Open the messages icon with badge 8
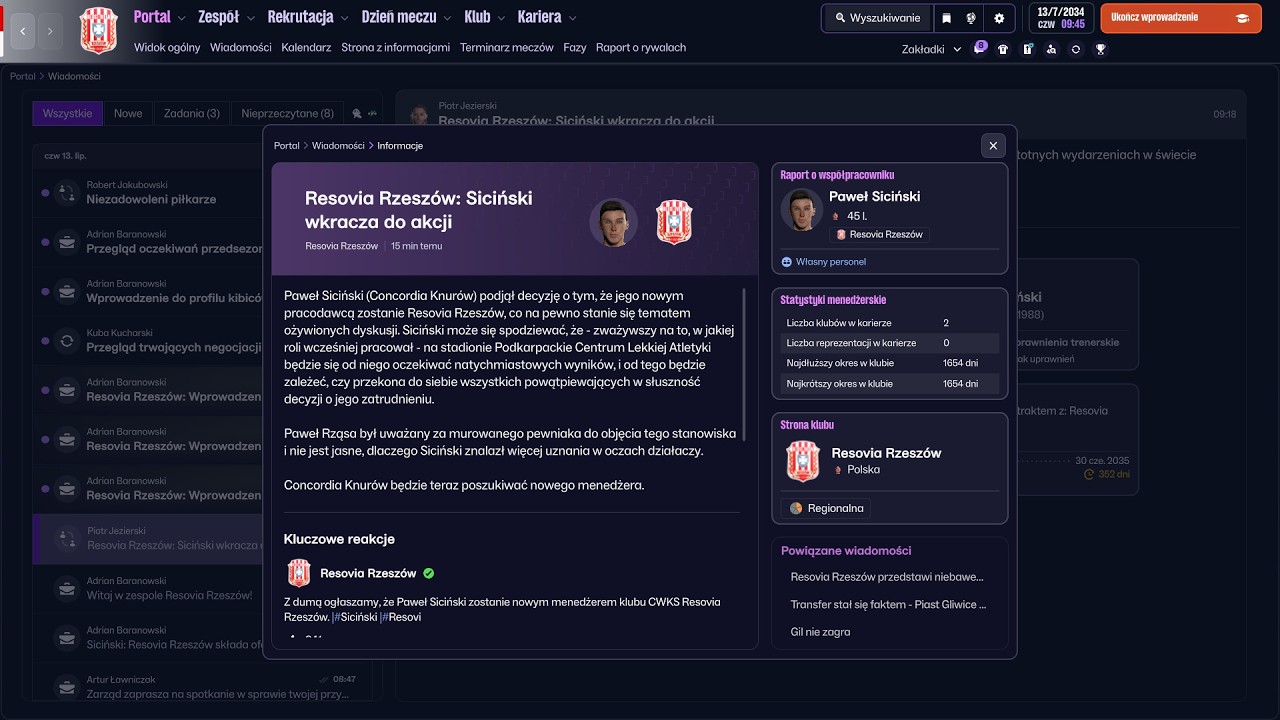Image resolution: width=1280 pixels, height=720 pixels. point(979,49)
